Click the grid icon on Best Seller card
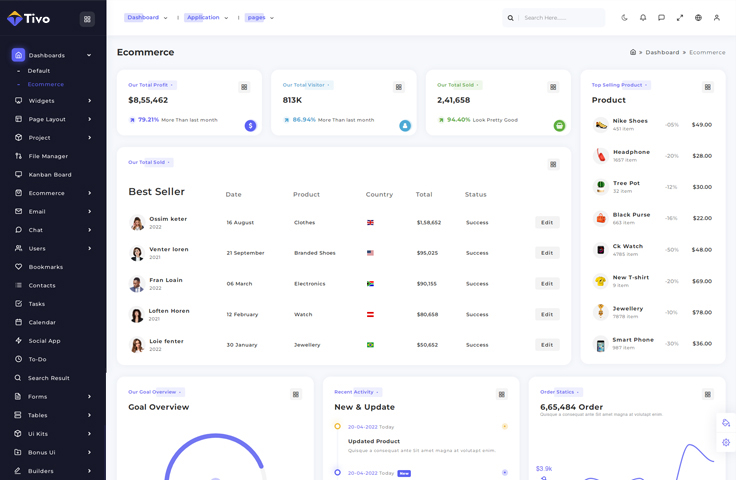The height and width of the screenshot is (480, 736). [553, 164]
